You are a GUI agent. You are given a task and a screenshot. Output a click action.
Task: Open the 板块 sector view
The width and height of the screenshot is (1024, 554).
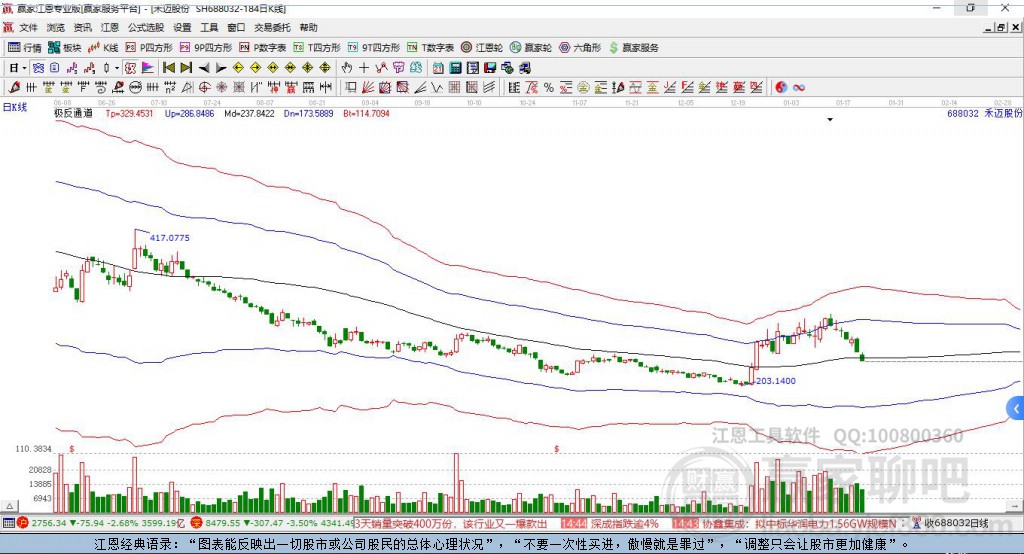(64, 48)
